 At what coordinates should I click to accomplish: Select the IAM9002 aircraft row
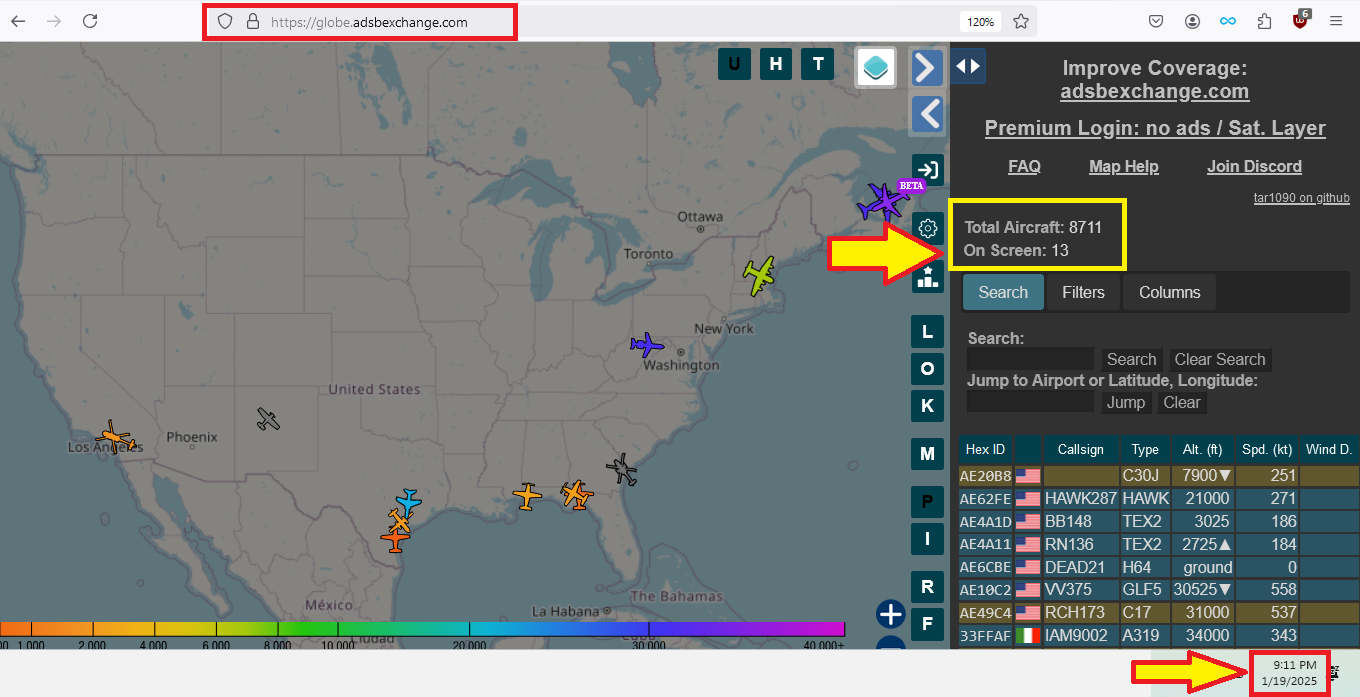[1159, 635]
